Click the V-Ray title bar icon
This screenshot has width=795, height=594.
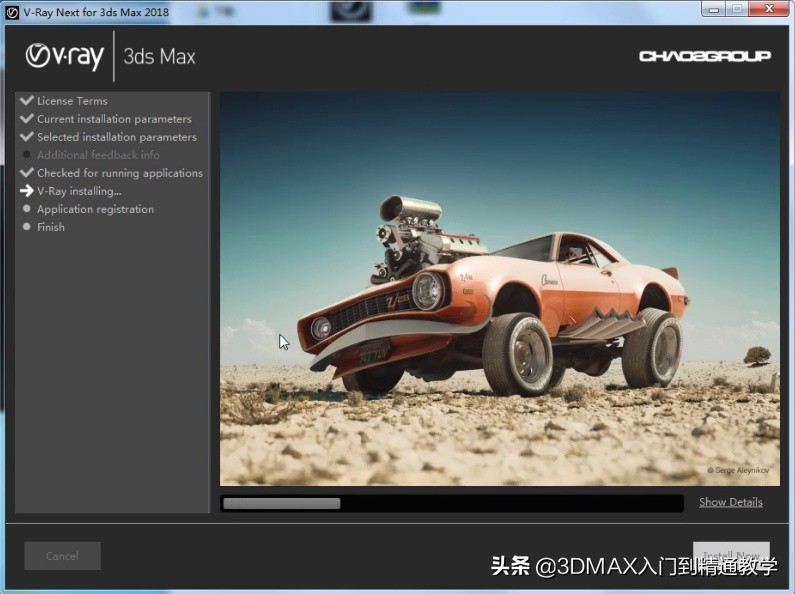coord(12,13)
